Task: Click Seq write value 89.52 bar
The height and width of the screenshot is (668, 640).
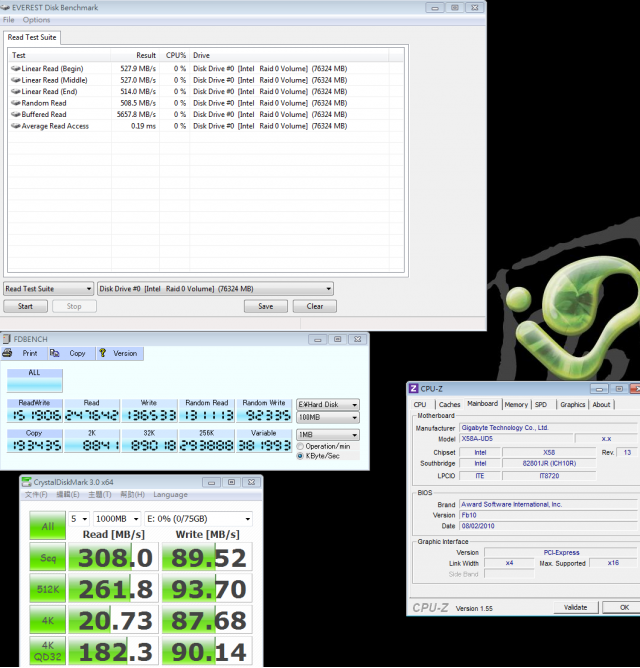Action: [208, 557]
